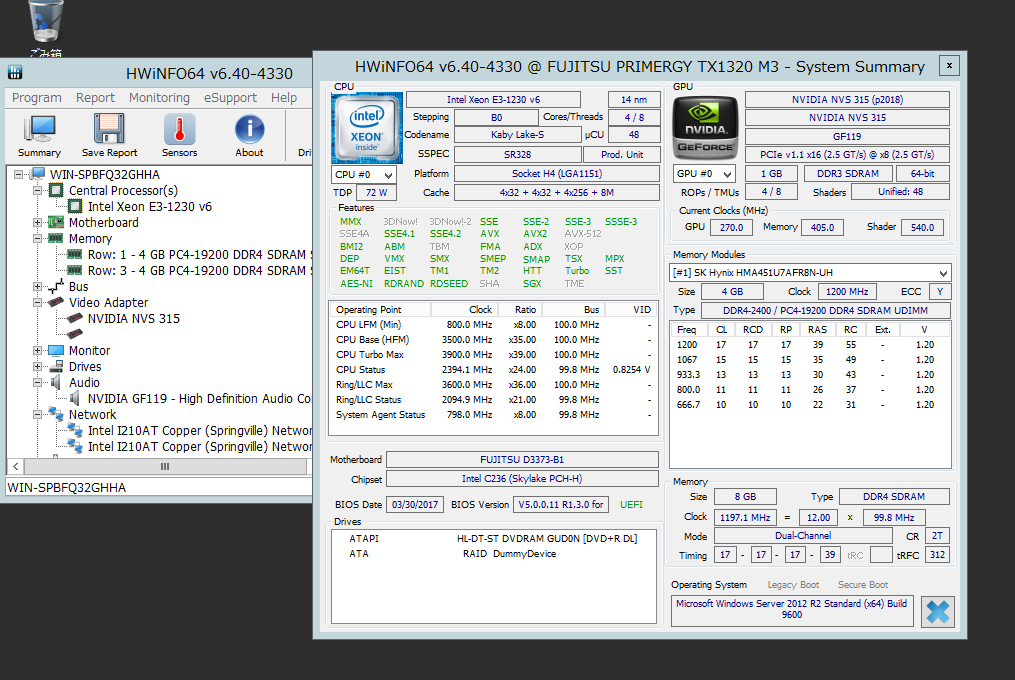
Task: Expand the Motherboard node
Action: pyautogui.click(x=38, y=223)
